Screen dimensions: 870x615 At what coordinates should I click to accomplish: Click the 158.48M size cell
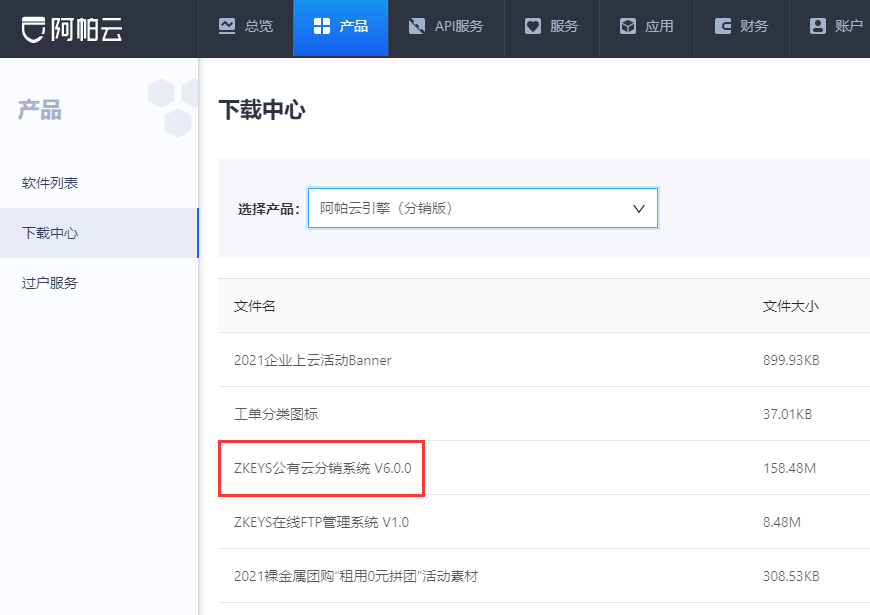coord(790,468)
